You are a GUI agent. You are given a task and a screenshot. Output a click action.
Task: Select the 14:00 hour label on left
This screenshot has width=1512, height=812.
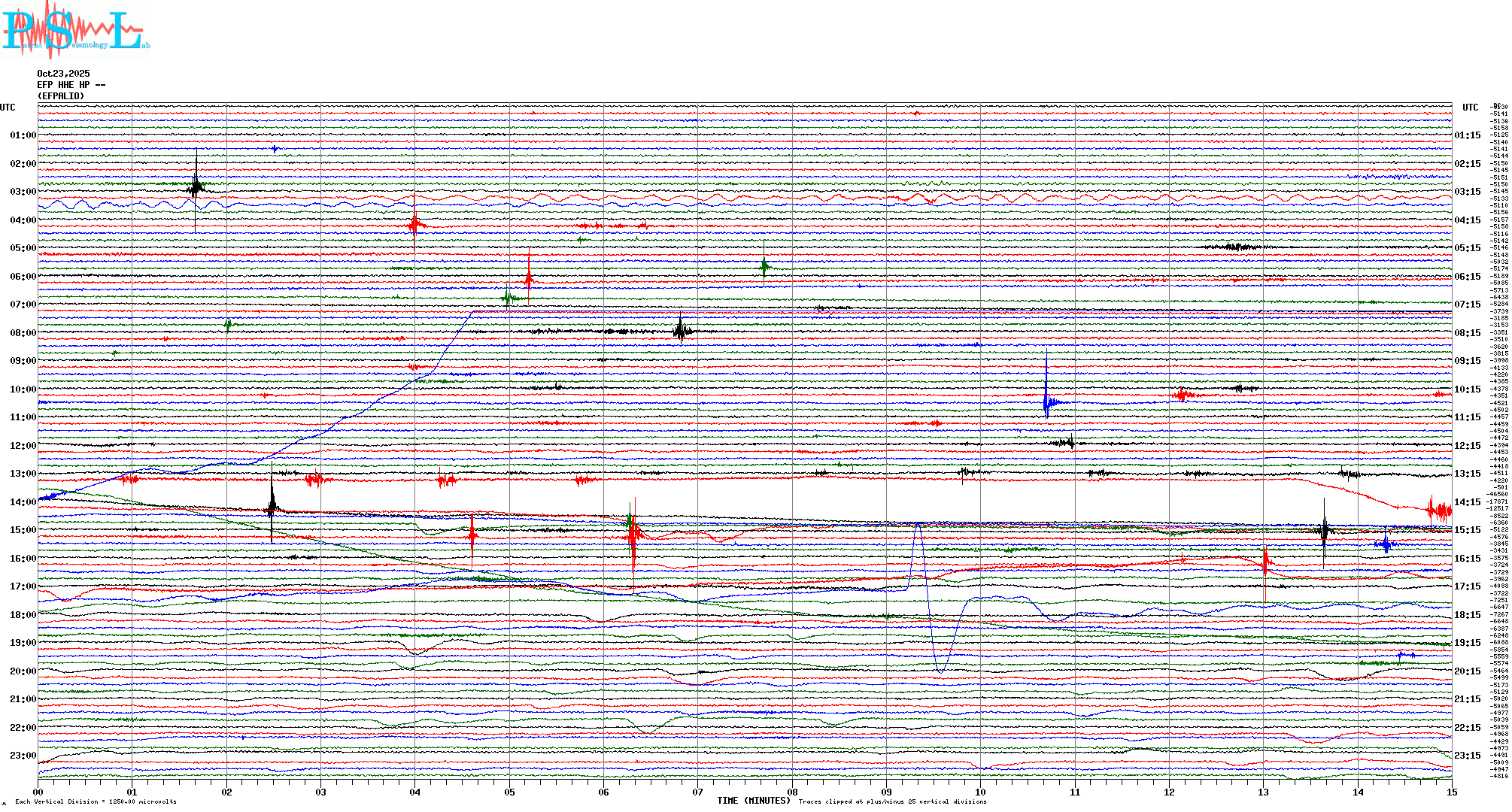coord(23,502)
